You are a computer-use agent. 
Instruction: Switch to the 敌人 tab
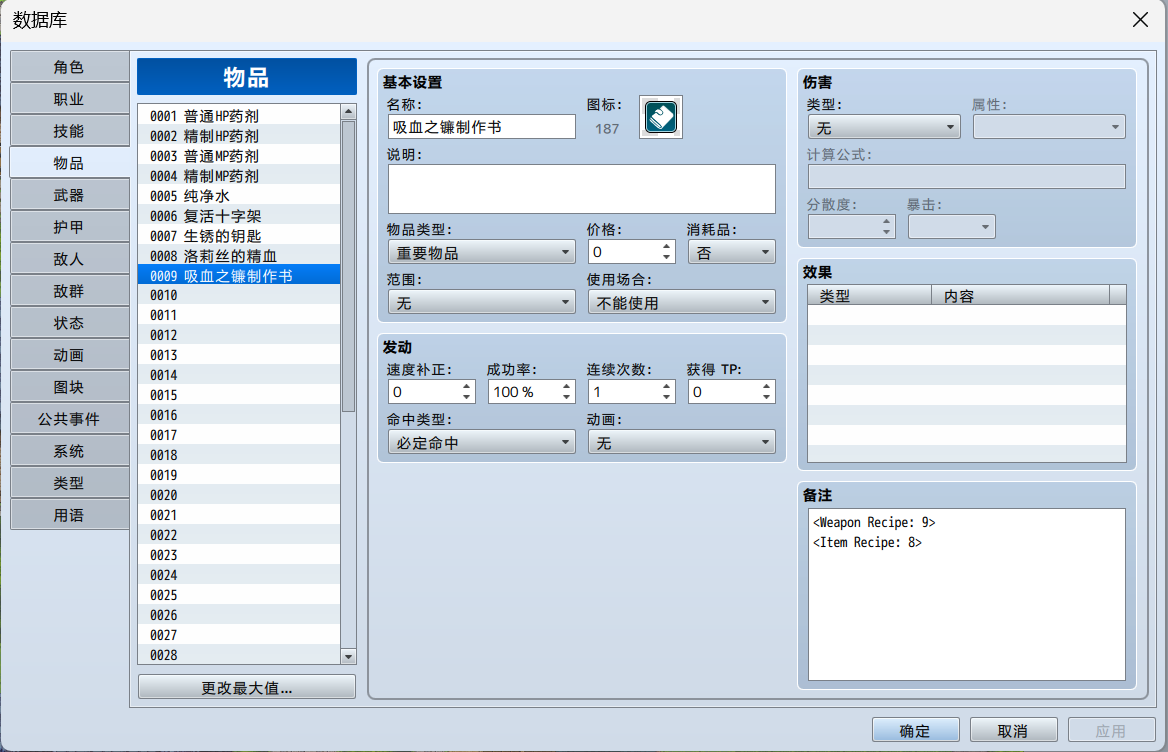click(69, 259)
